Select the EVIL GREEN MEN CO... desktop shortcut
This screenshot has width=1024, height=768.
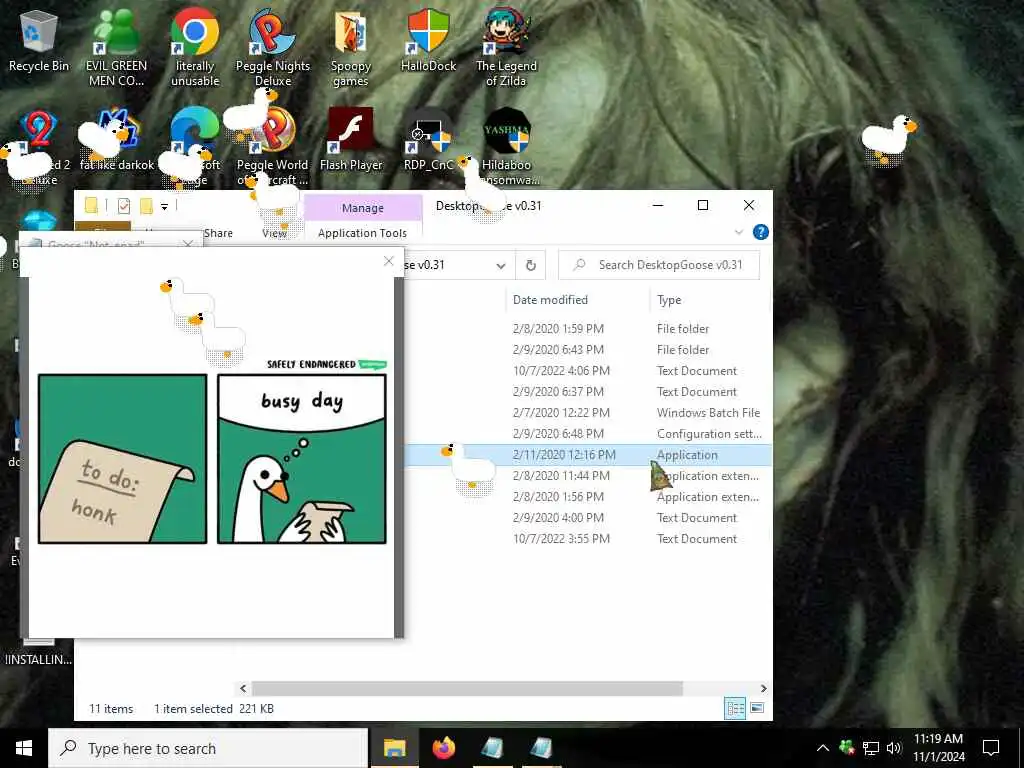(x=116, y=47)
